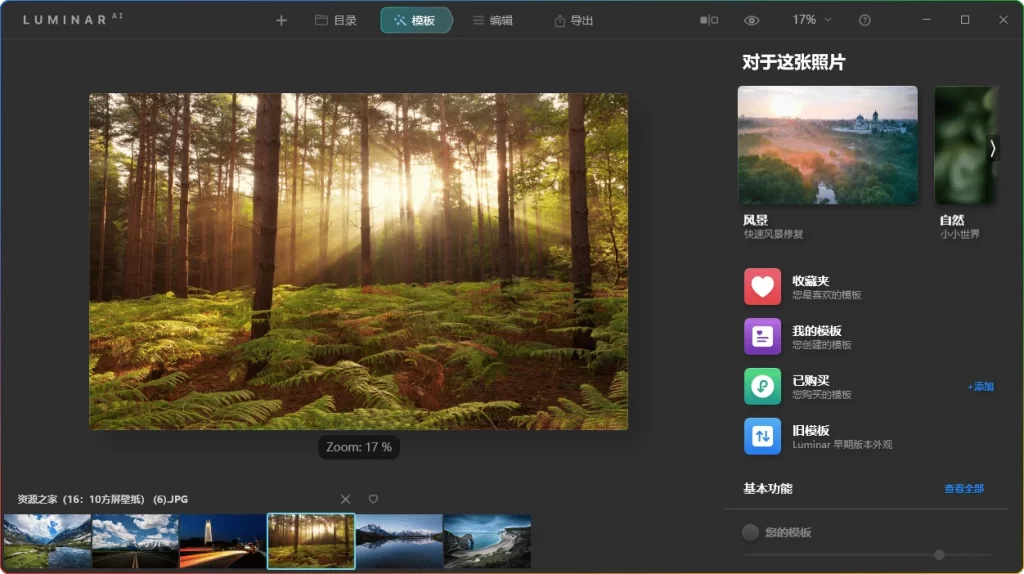Select the forest sunbeams thumbnail
The height and width of the screenshot is (574, 1024).
(311, 541)
